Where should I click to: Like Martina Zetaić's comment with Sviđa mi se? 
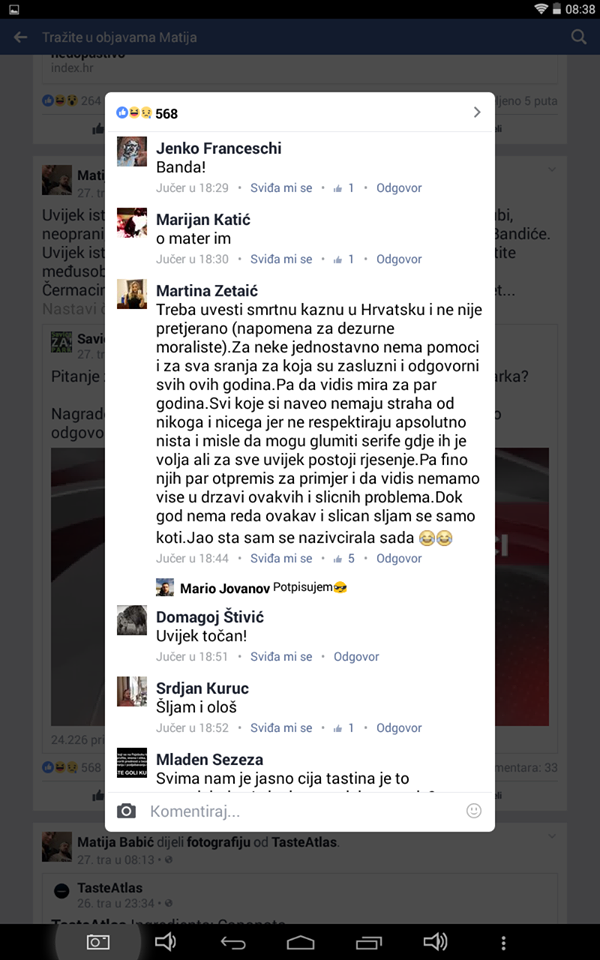click(281, 558)
